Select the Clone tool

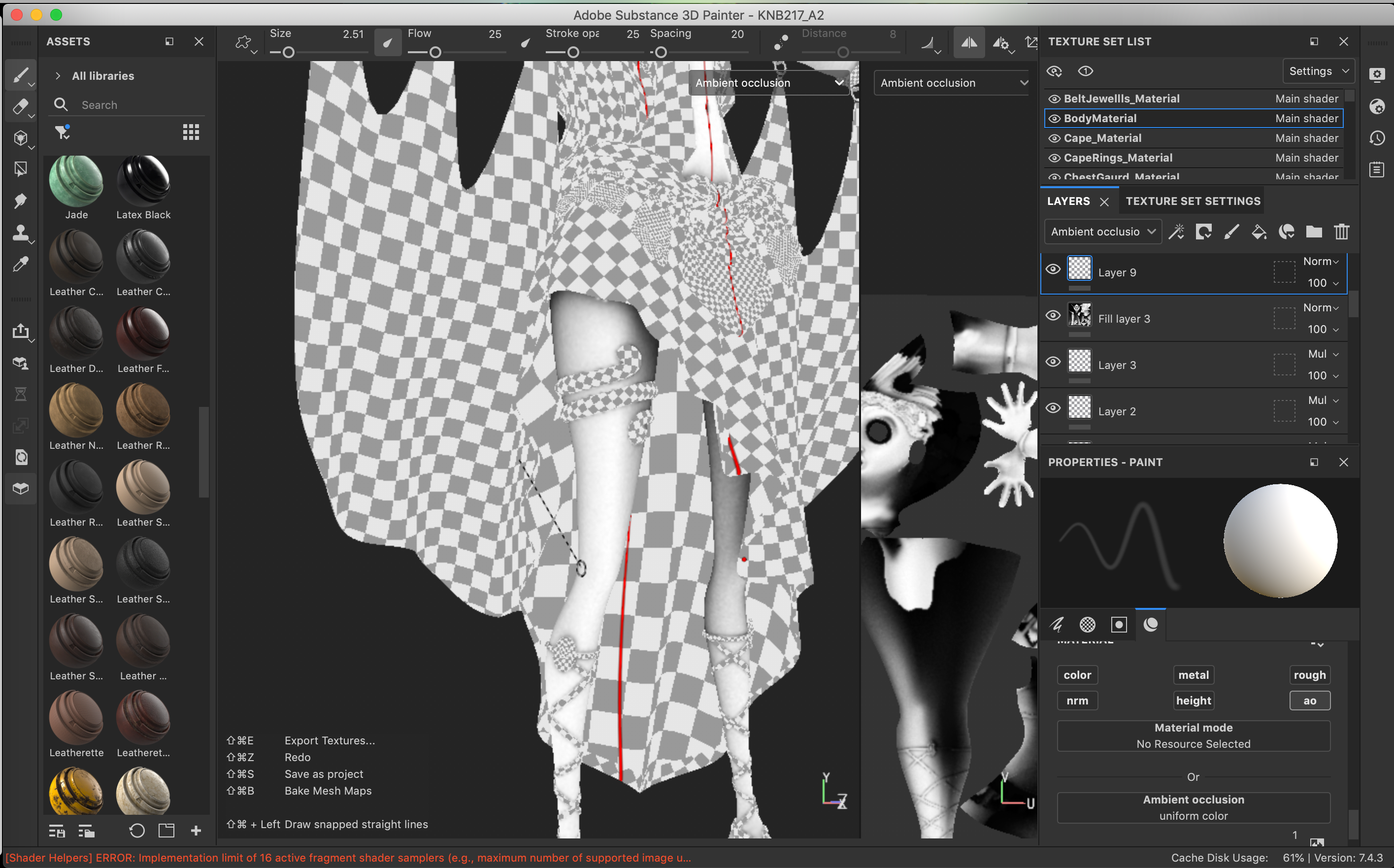point(20,233)
